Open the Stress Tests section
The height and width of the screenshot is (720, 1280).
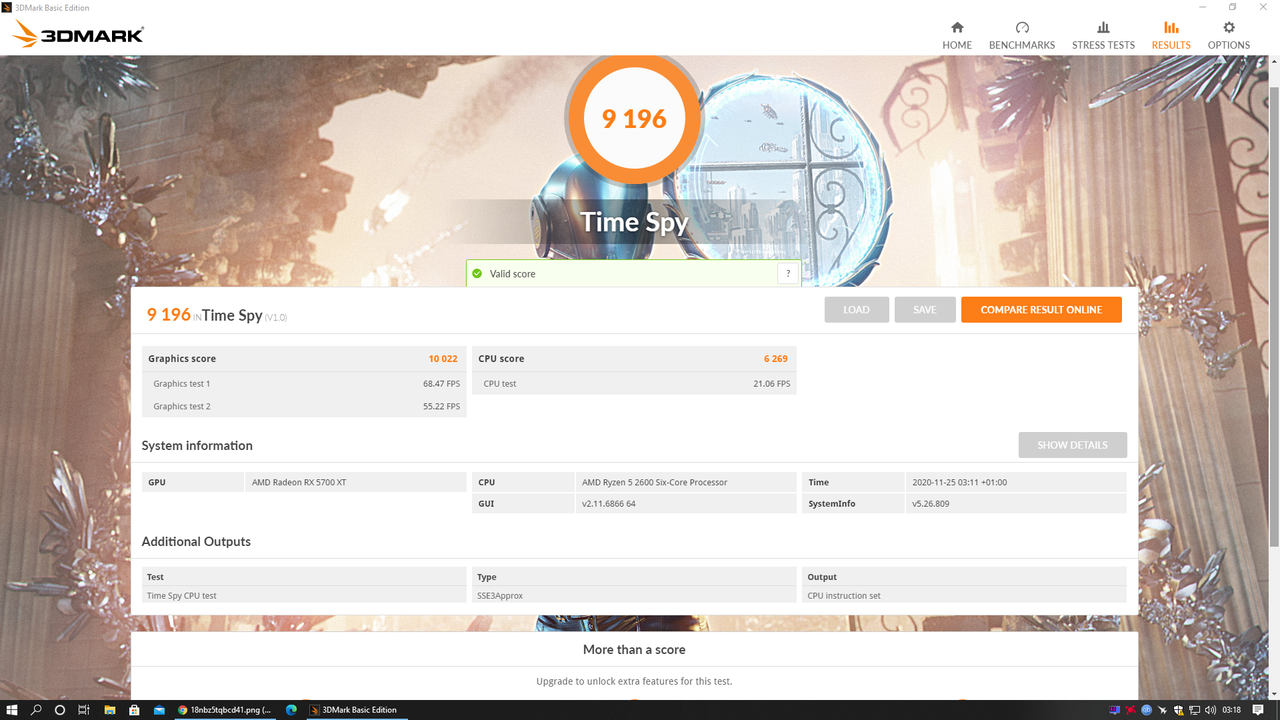[x=1103, y=33]
